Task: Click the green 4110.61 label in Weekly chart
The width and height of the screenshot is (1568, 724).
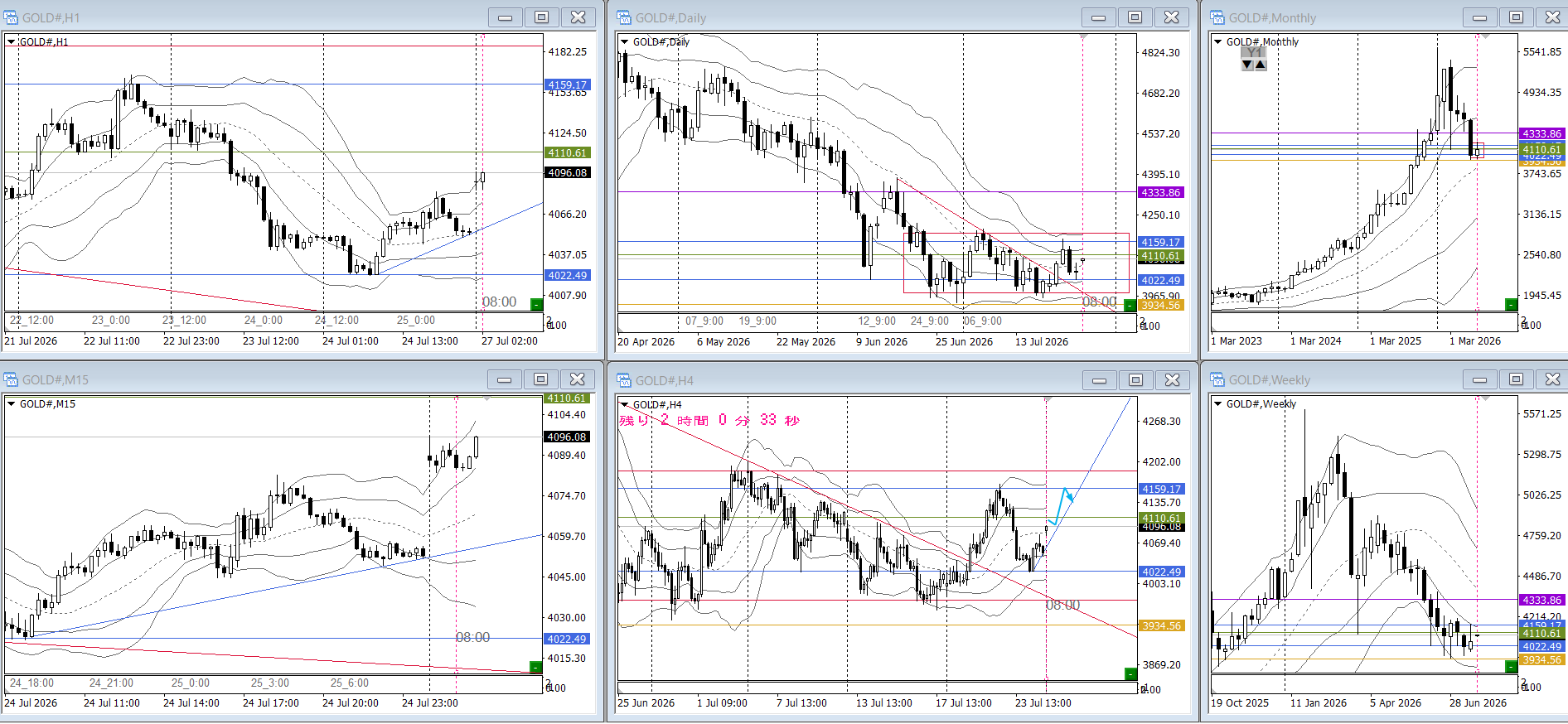Action: [1541, 634]
